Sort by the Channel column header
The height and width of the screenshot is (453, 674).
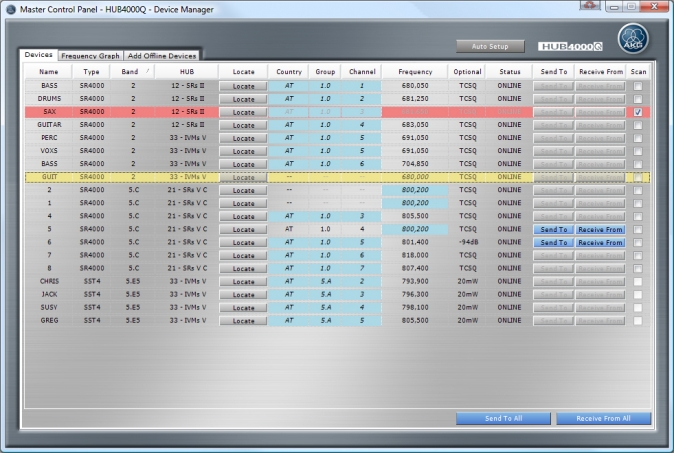pos(362,72)
